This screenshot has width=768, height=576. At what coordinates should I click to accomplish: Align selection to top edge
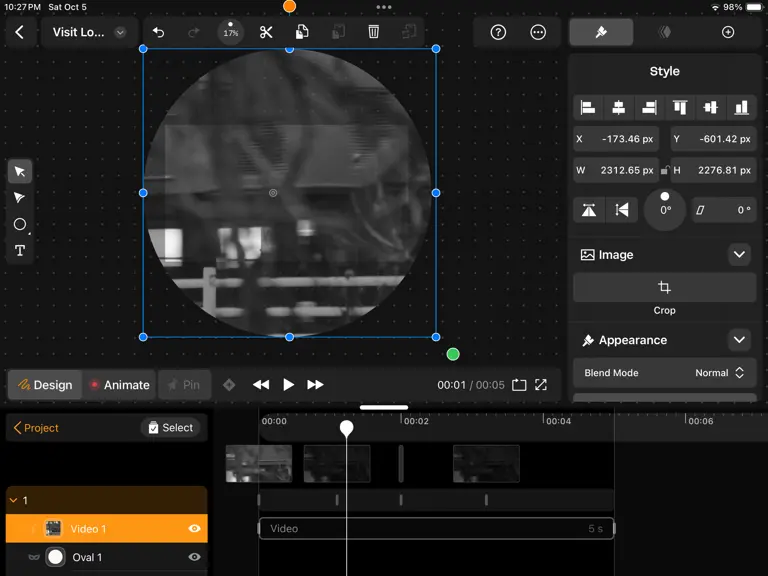[680, 107]
